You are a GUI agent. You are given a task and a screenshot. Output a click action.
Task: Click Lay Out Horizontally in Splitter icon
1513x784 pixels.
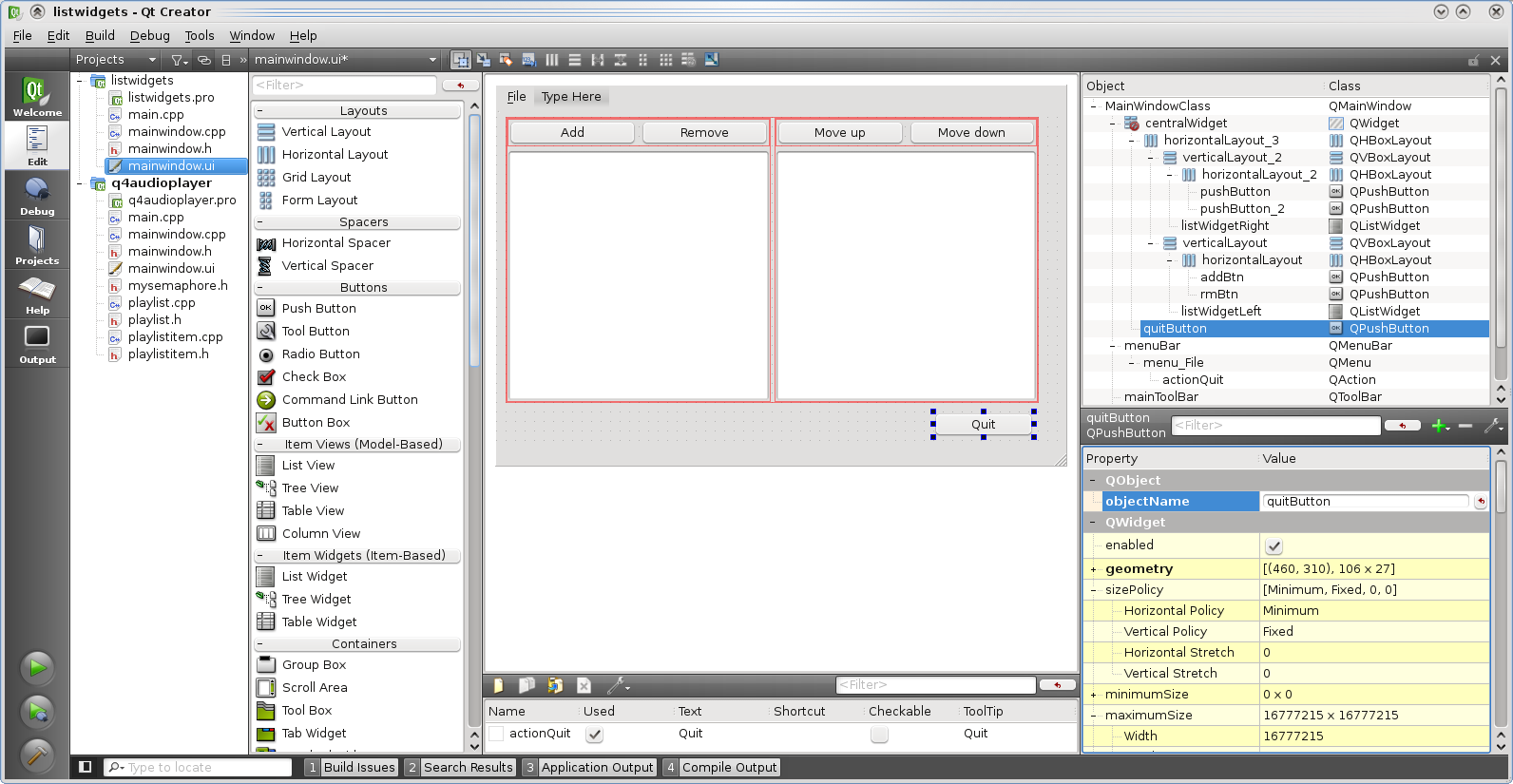598,60
